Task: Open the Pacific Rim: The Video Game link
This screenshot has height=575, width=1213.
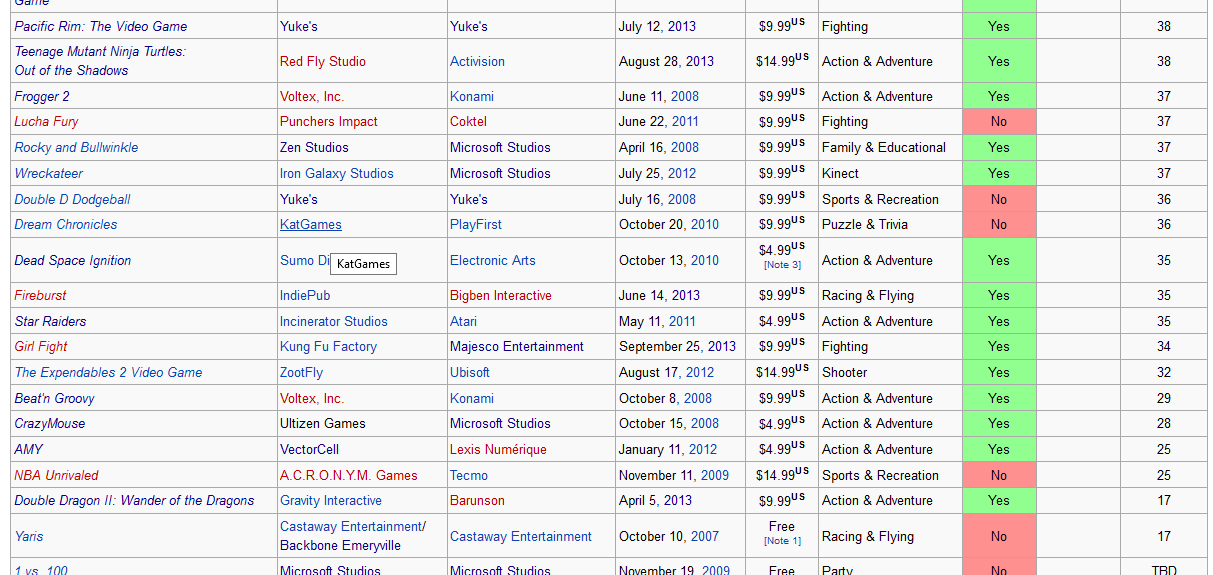Action: click(x=101, y=26)
